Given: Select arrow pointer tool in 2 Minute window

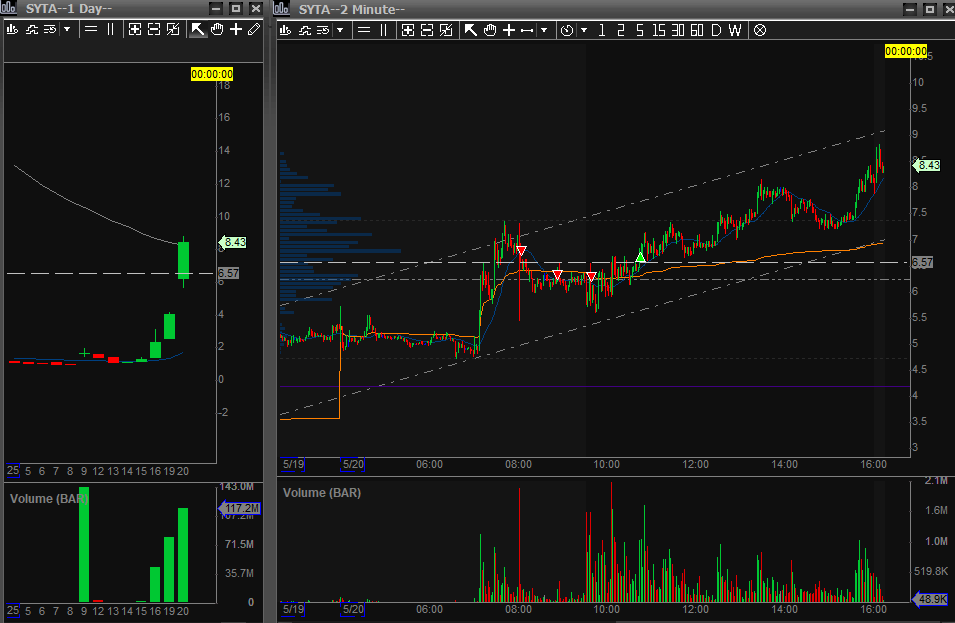Looking at the screenshot, I should pos(470,30).
